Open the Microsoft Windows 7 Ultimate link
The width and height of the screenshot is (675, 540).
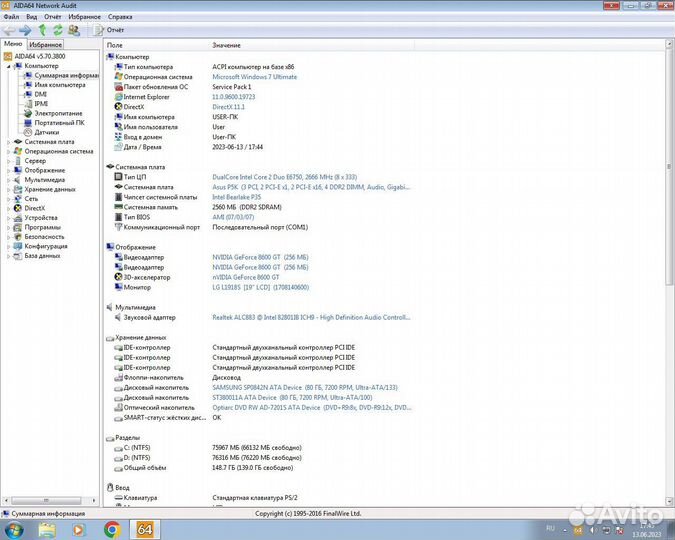[x=254, y=77]
